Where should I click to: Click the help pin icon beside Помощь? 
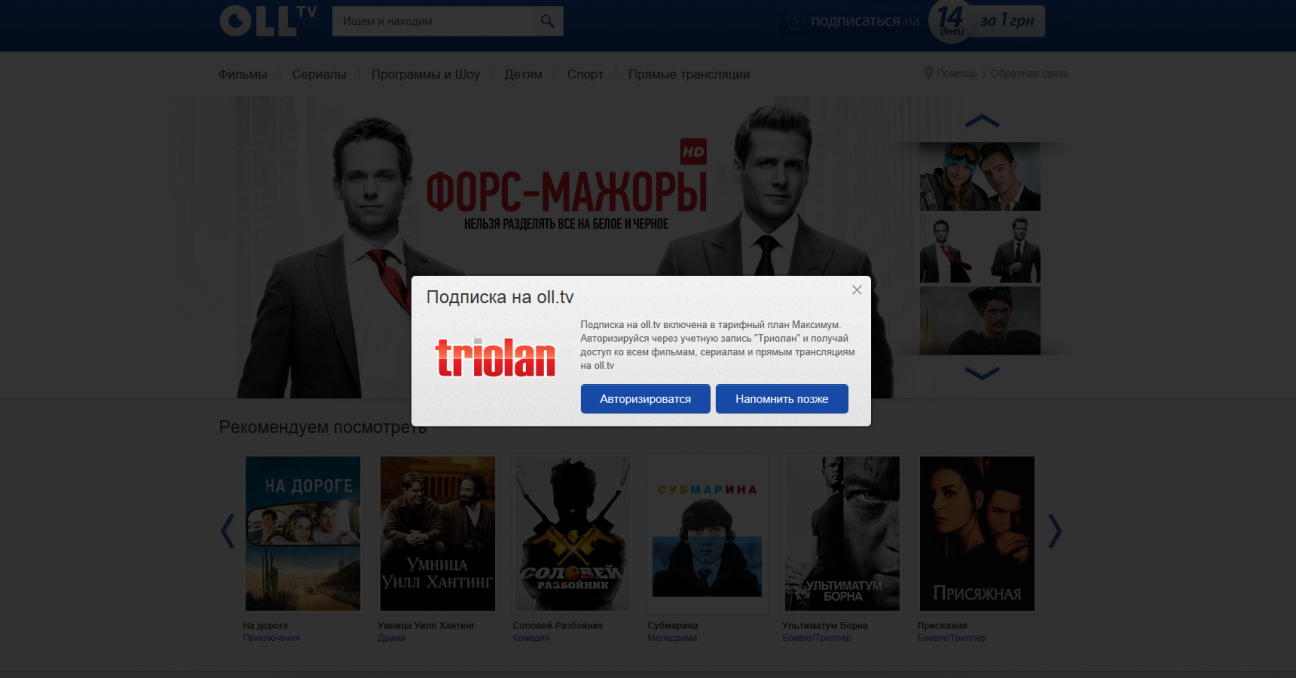[928, 73]
